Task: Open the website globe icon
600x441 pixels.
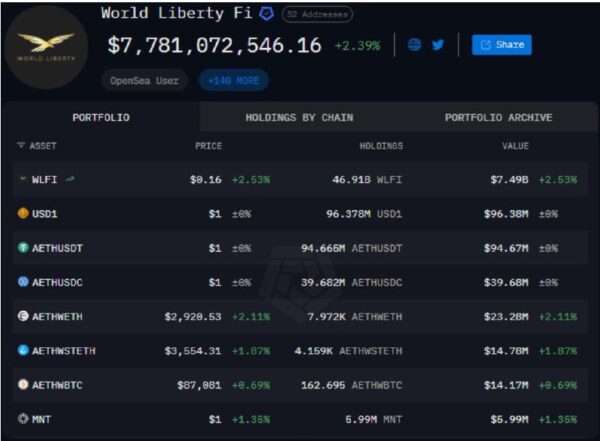Action: click(x=414, y=45)
